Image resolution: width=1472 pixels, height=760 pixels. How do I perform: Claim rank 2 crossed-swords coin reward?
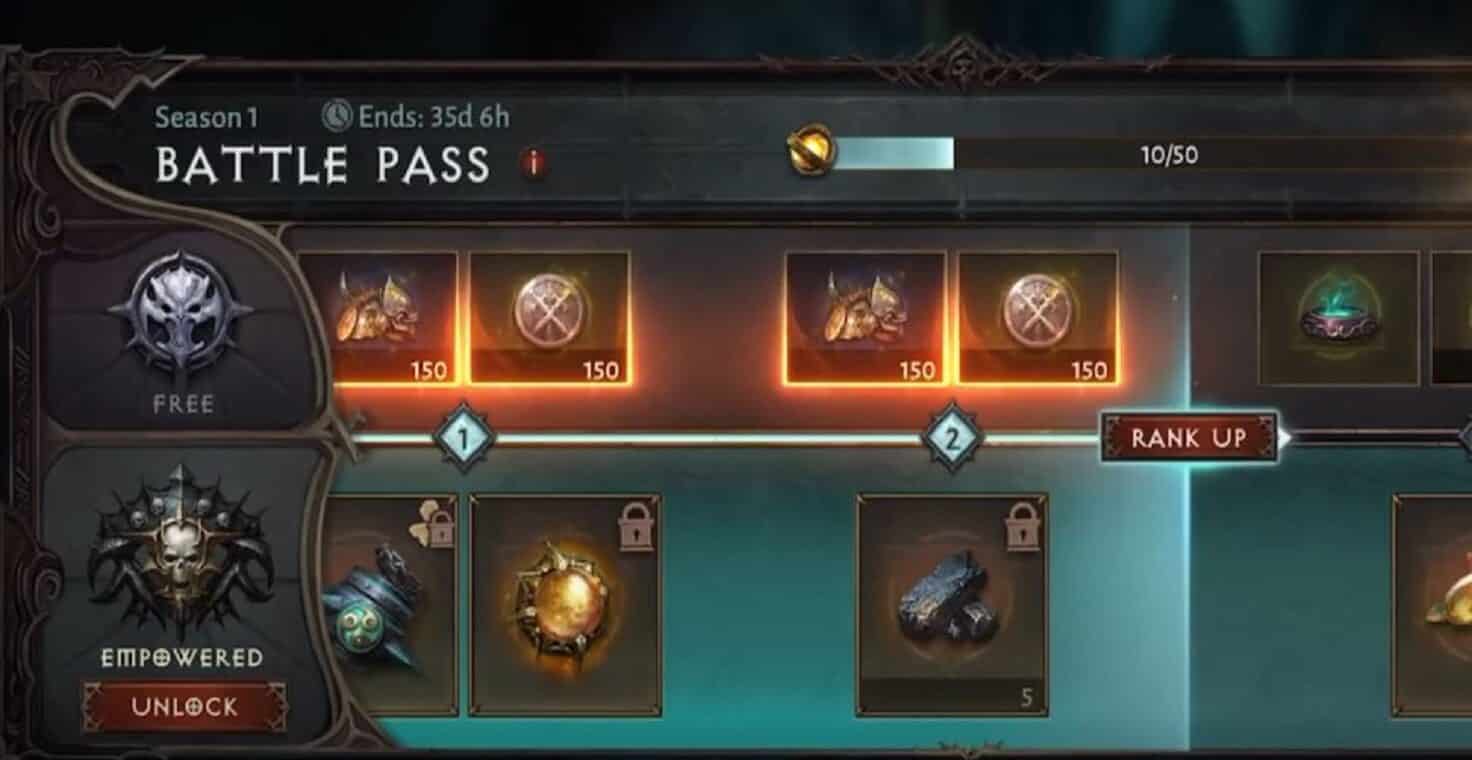click(x=1038, y=318)
